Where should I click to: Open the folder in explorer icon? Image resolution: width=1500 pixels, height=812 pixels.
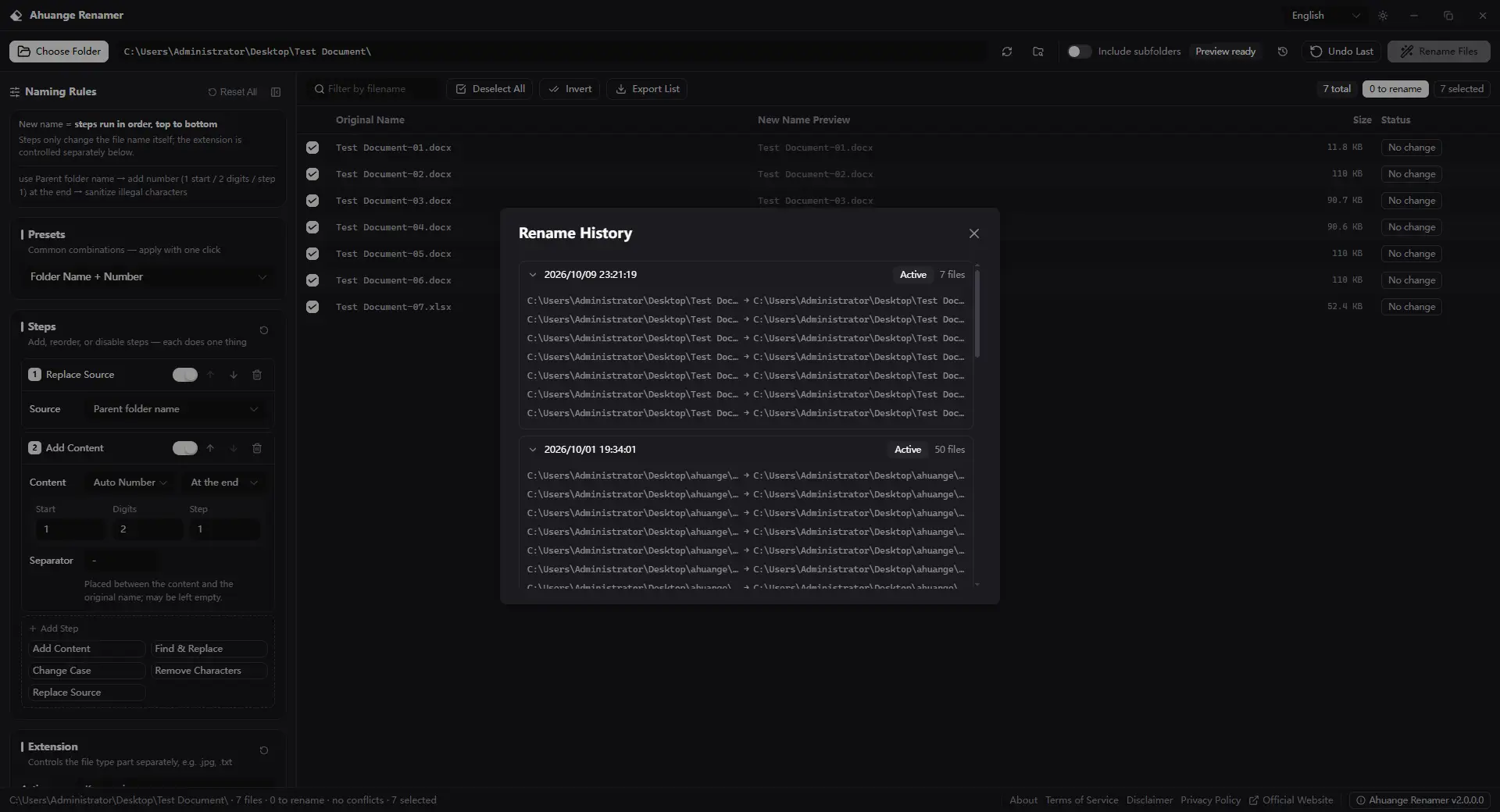[1037, 52]
